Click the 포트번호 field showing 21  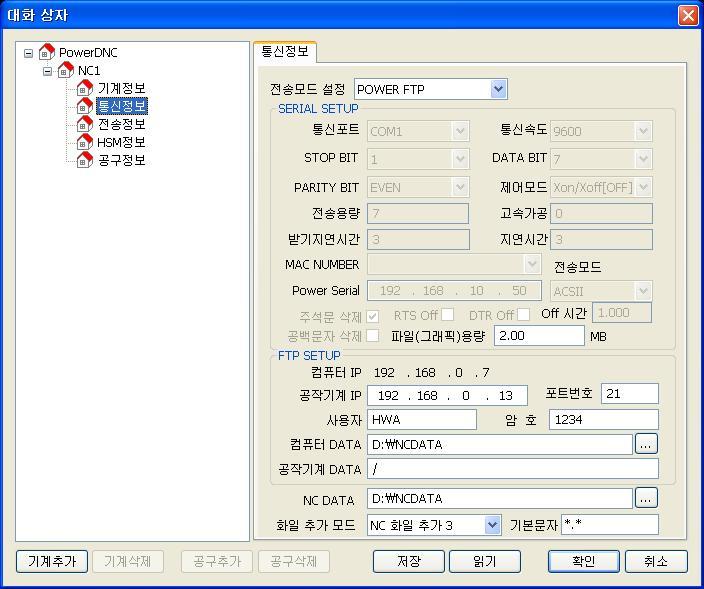630,394
